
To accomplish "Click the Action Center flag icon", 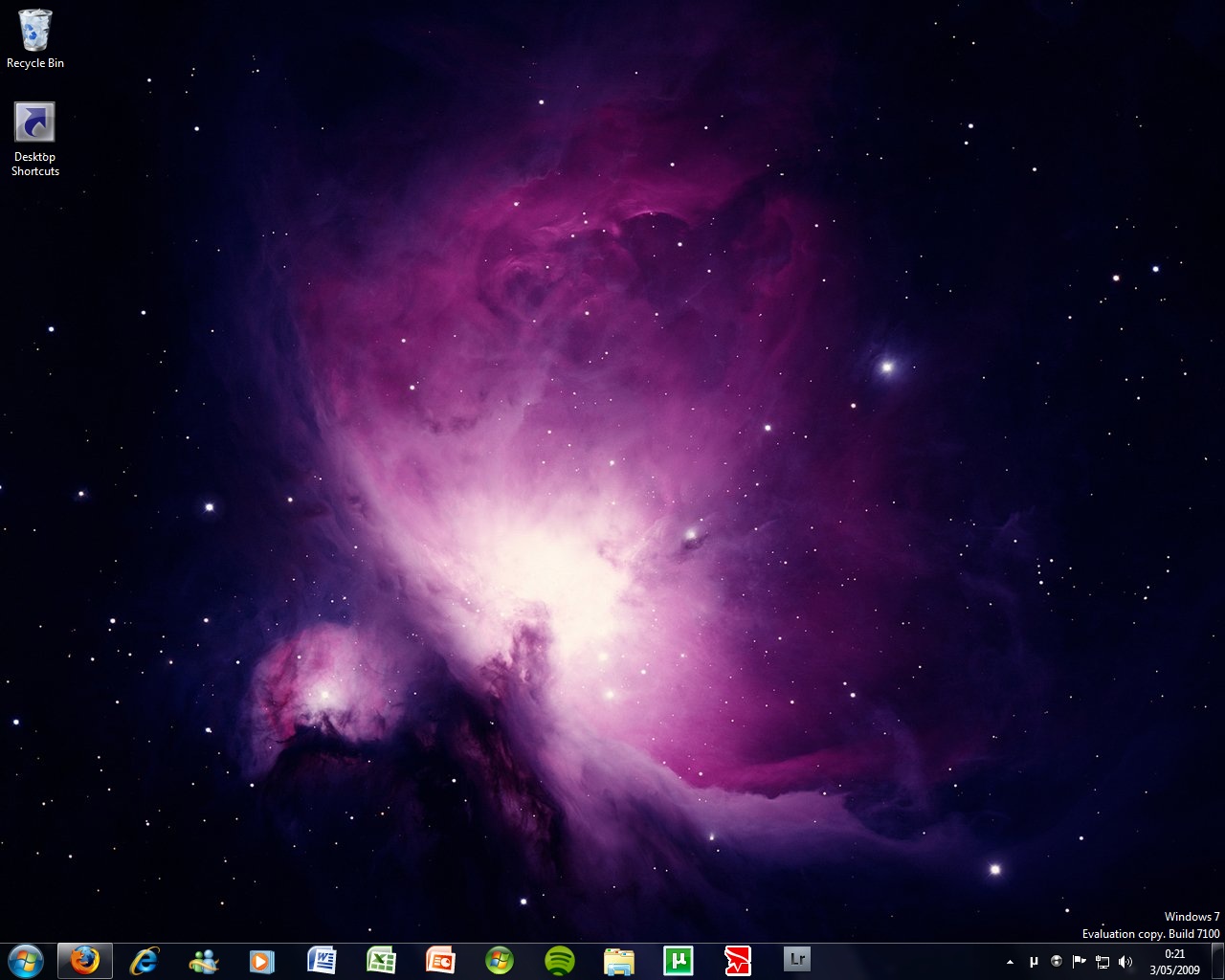I will [x=1080, y=962].
